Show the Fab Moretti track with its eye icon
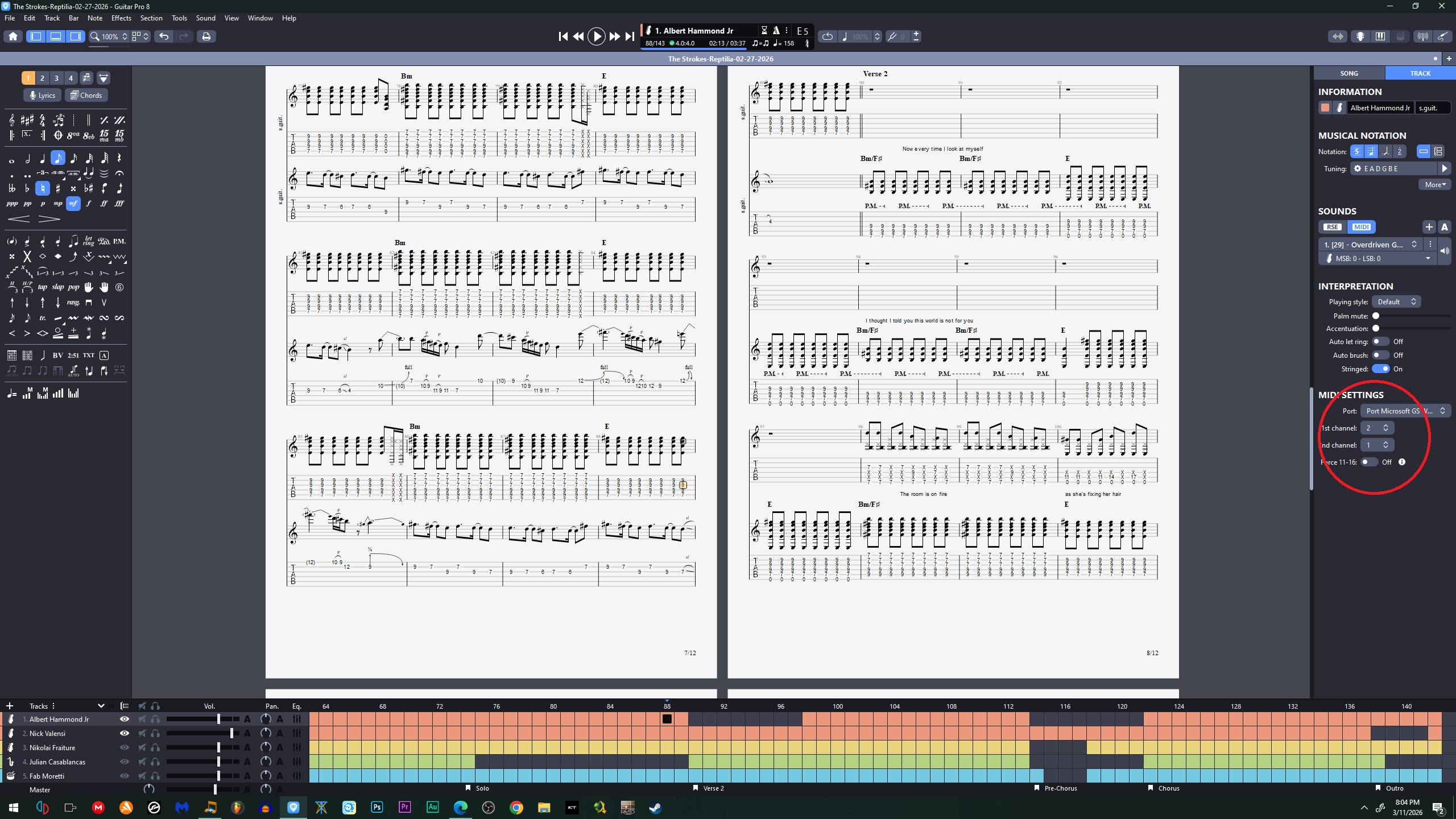 point(124,776)
